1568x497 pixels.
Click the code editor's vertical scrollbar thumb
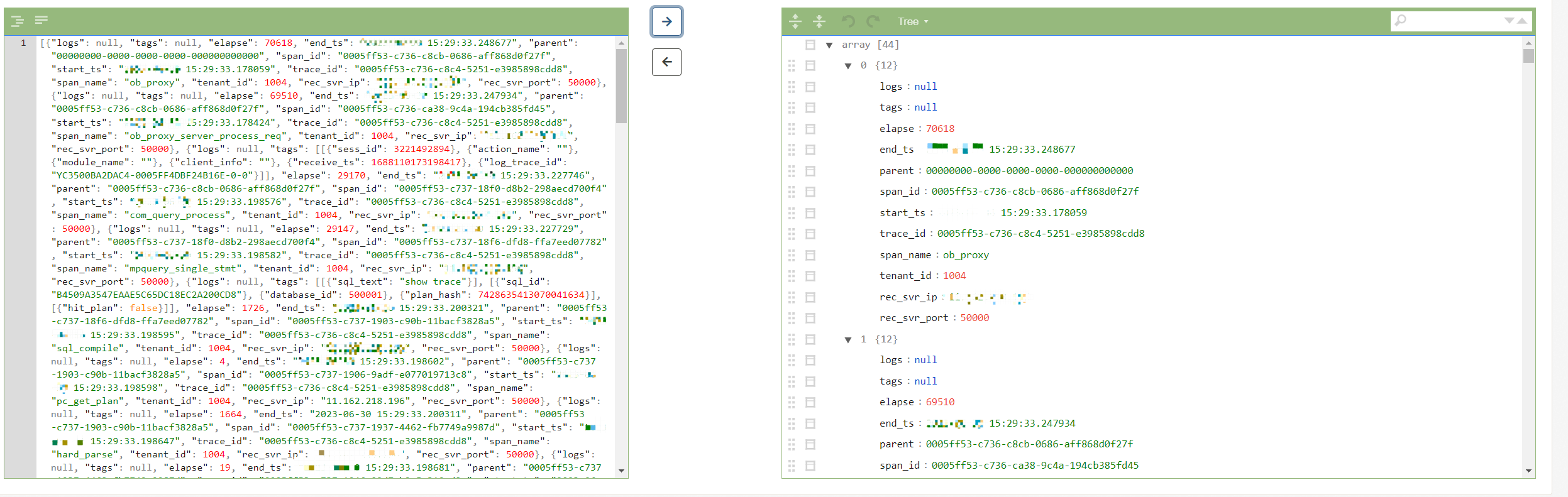coord(621,85)
